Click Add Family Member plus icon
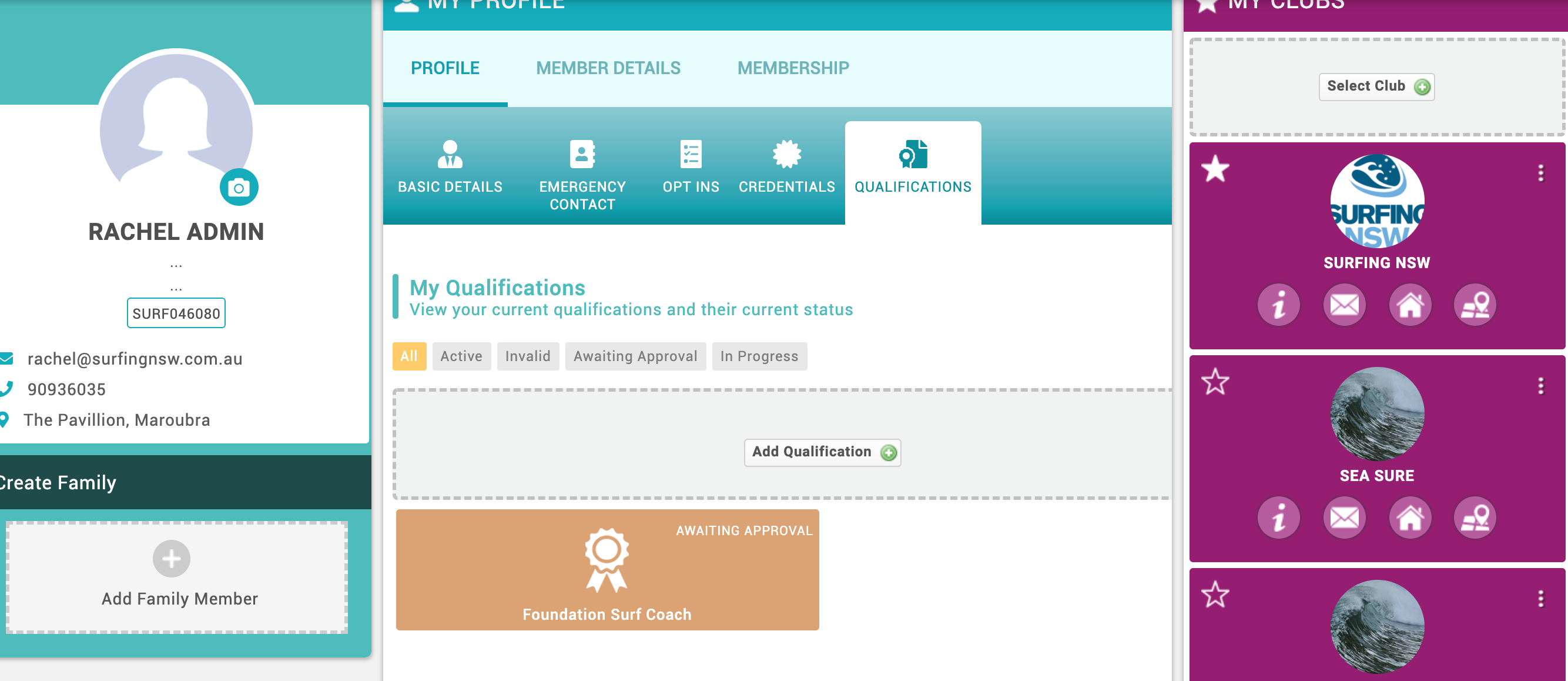1568x681 pixels. (171, 559)
